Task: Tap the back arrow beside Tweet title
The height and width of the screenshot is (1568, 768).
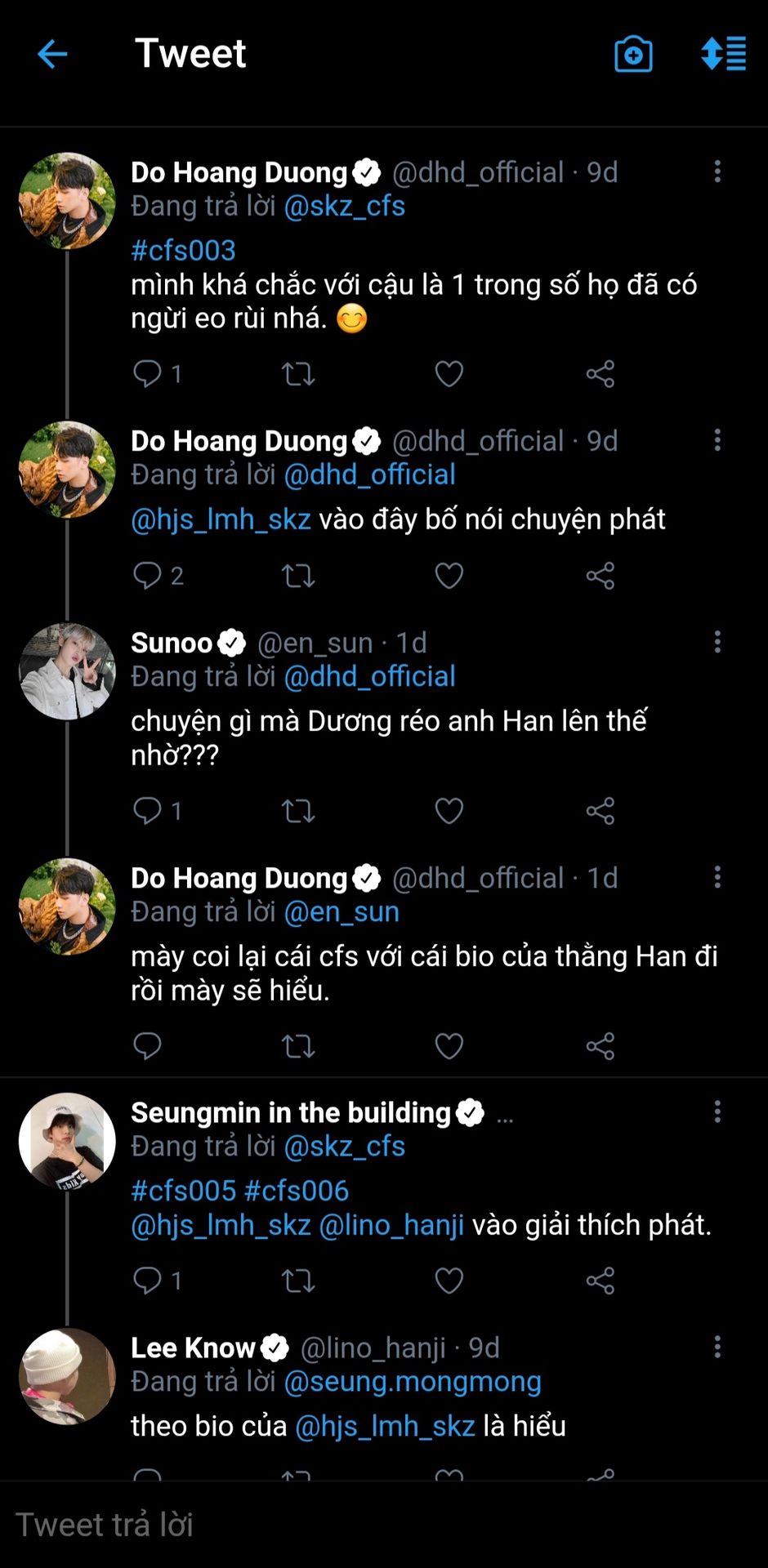Action: 52,55
